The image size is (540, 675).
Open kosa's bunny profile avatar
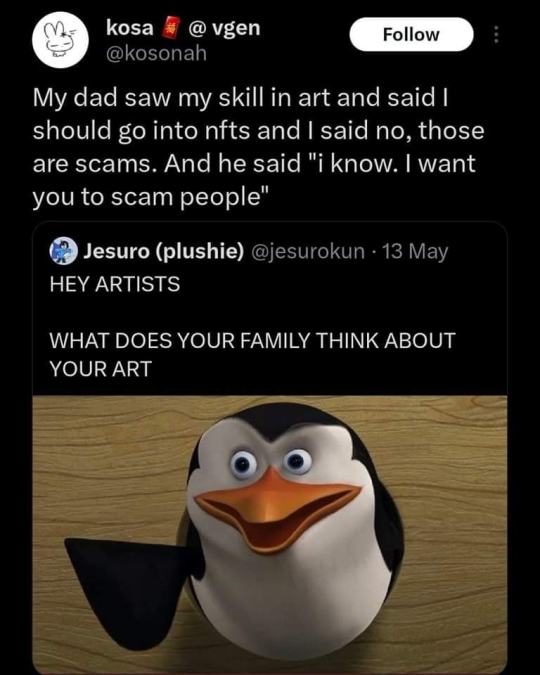(x=60, y=40)
